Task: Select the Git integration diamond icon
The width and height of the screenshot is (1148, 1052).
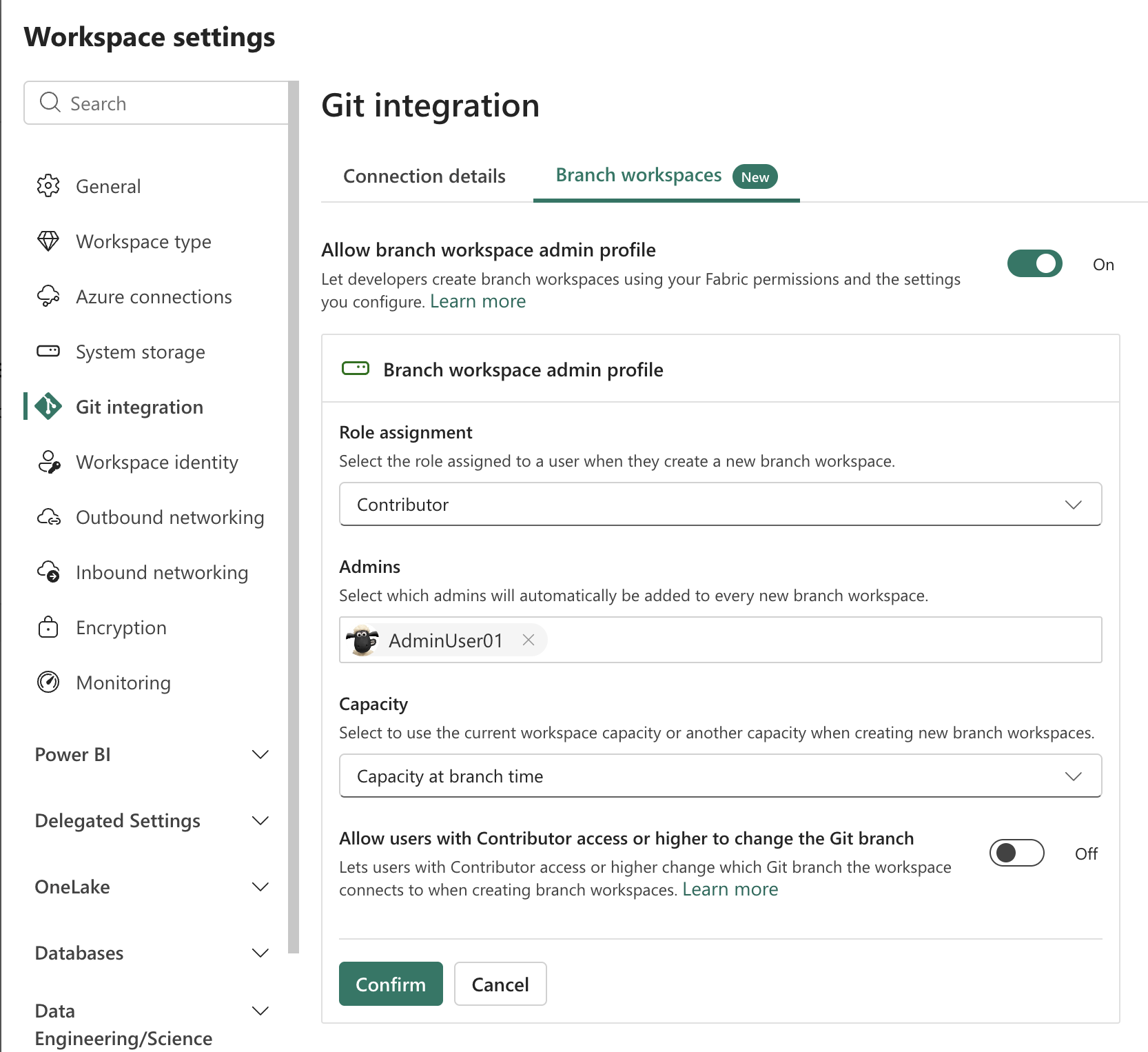Action: 48,407
